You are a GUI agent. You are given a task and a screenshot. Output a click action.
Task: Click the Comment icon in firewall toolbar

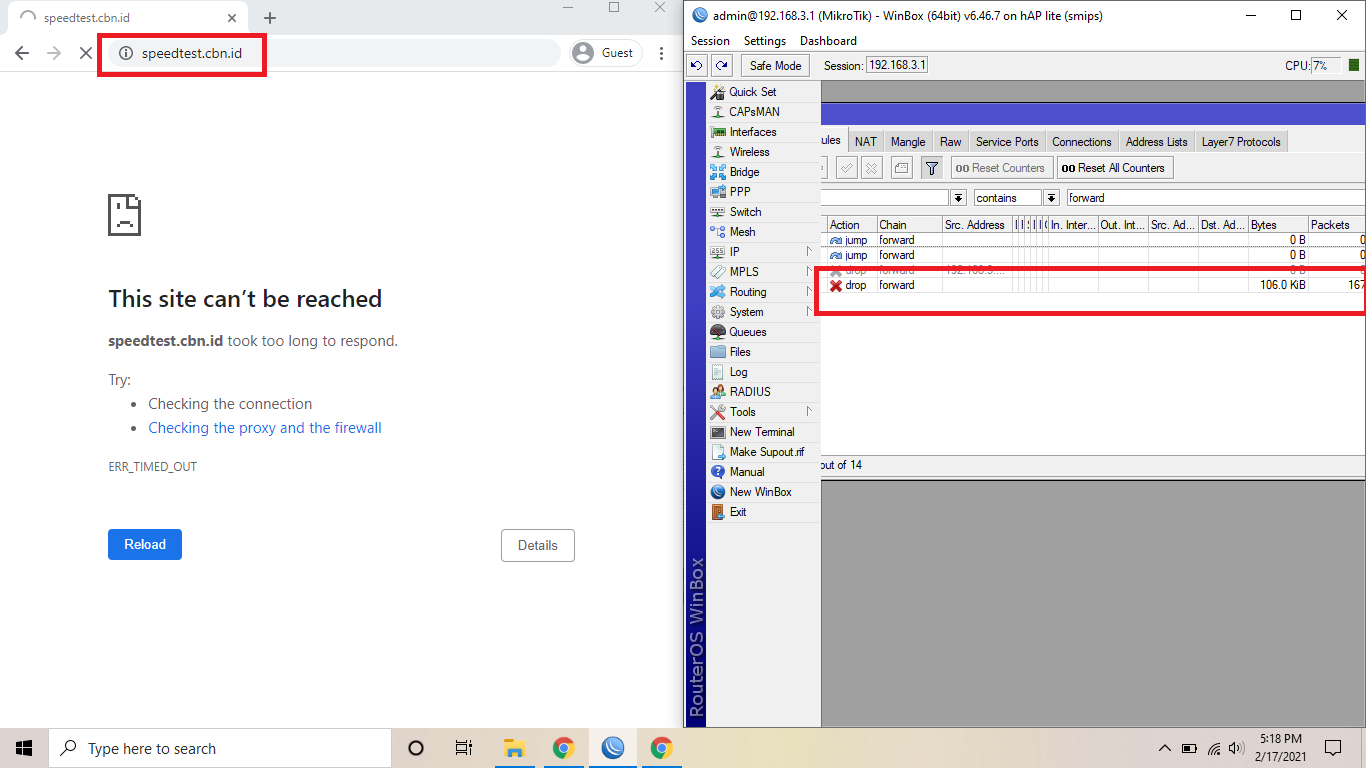tap(901, 168)
